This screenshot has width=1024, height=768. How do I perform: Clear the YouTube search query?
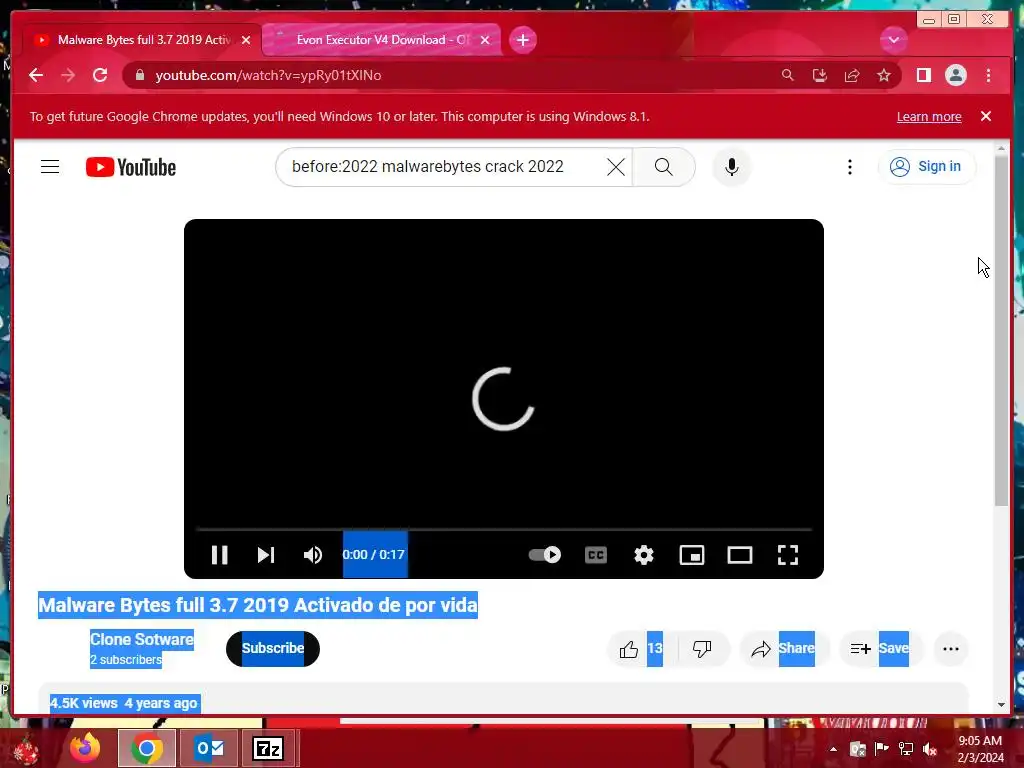[616, 167]
